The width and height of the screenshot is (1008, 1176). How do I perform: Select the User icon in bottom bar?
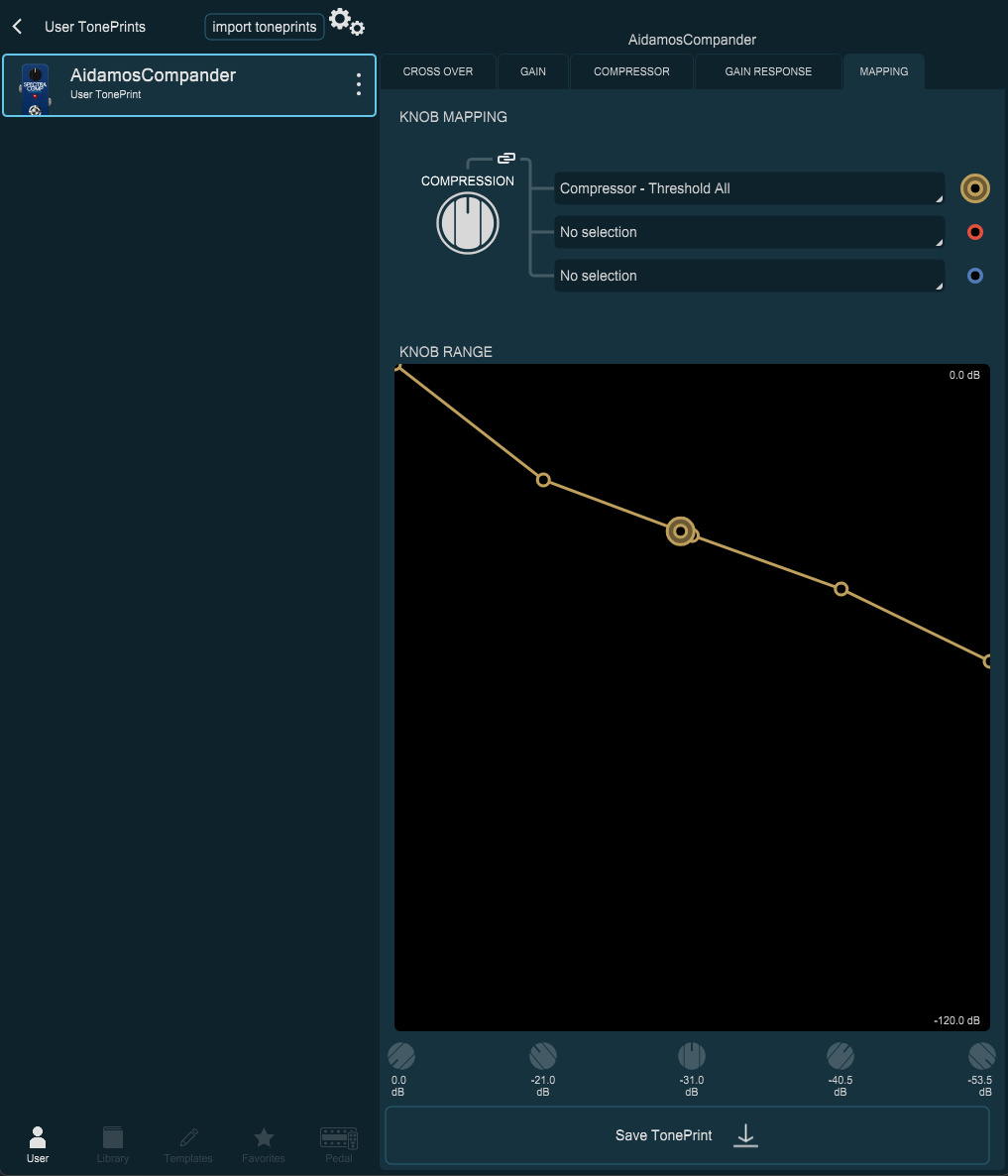click(38, 1144)
